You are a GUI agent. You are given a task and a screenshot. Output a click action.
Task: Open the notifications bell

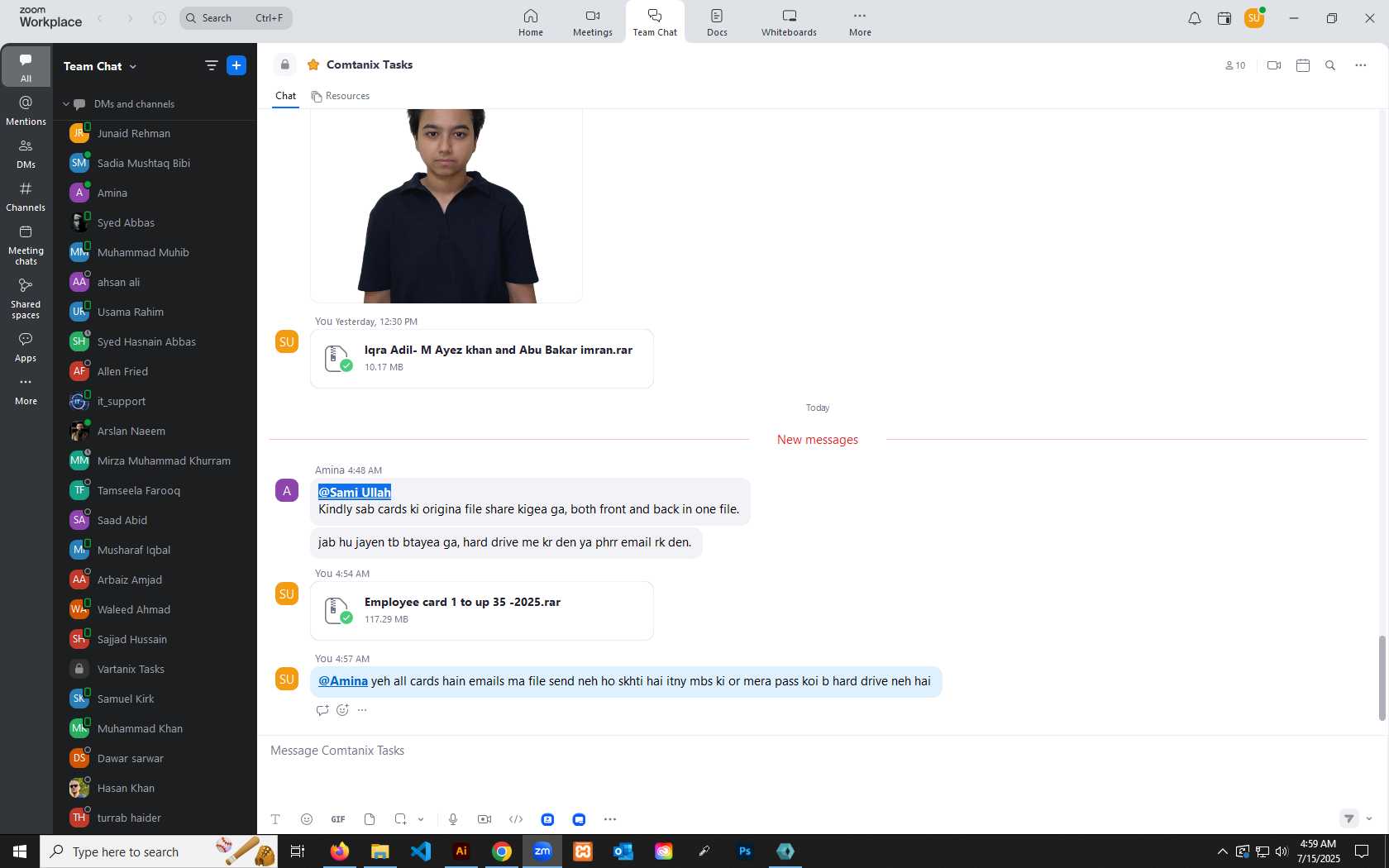point(1195,18)
